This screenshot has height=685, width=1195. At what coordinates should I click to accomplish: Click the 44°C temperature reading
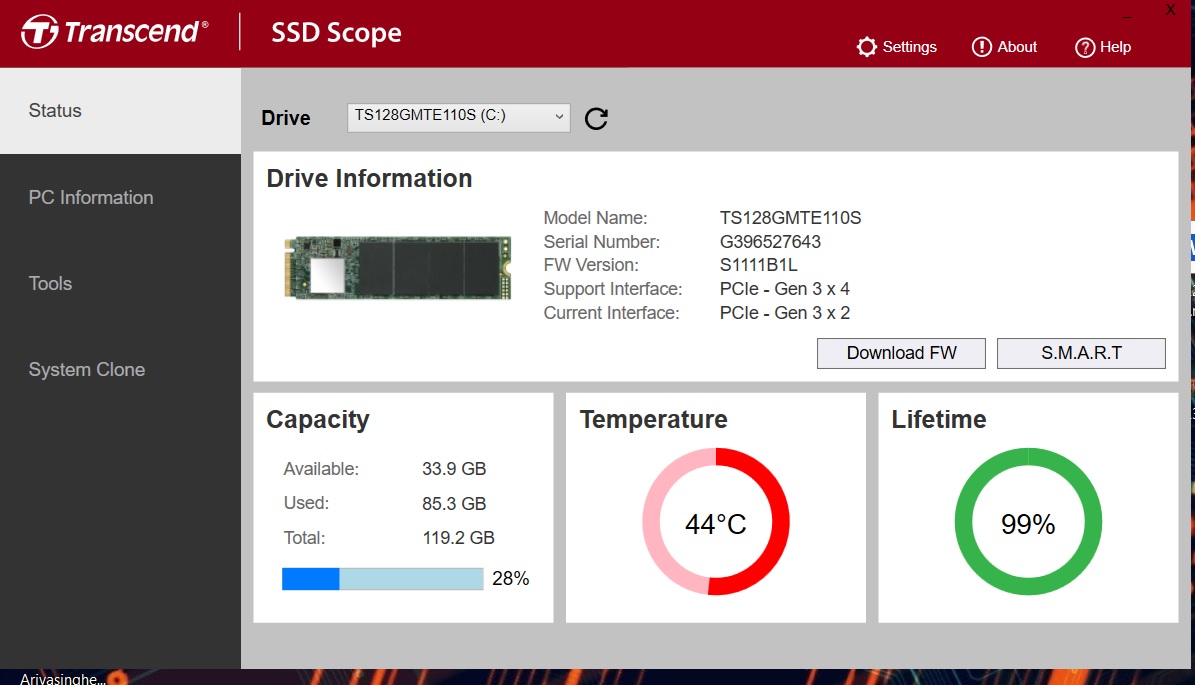point(716,524)
